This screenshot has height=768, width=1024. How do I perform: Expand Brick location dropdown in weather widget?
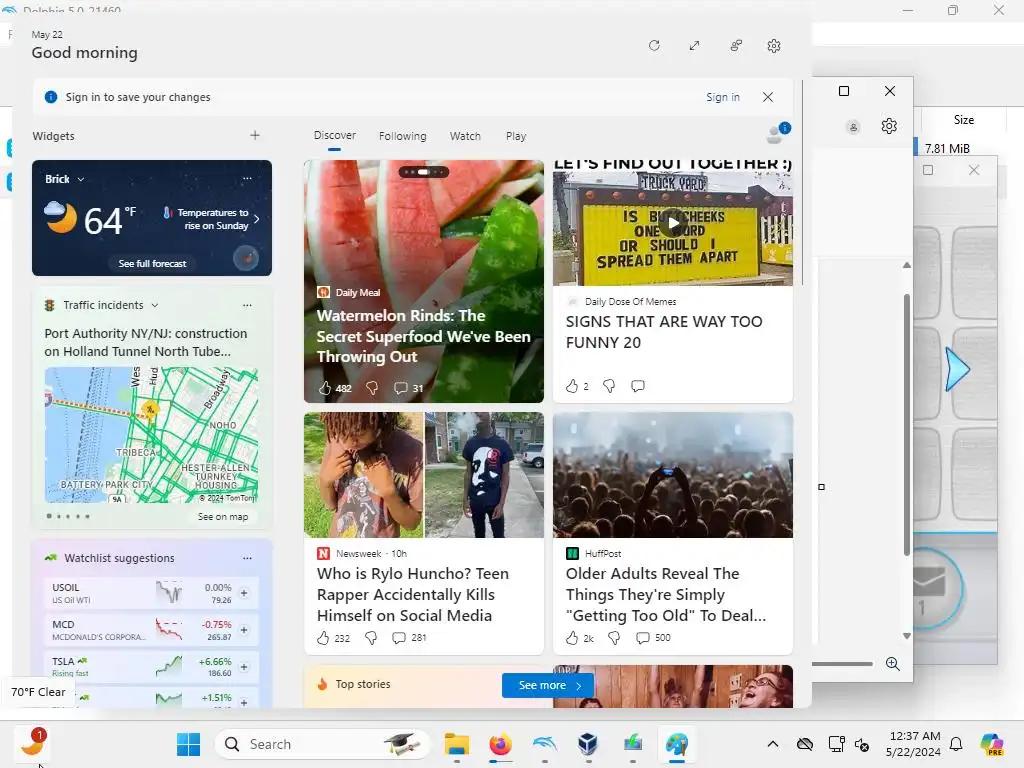pos(80,179)
